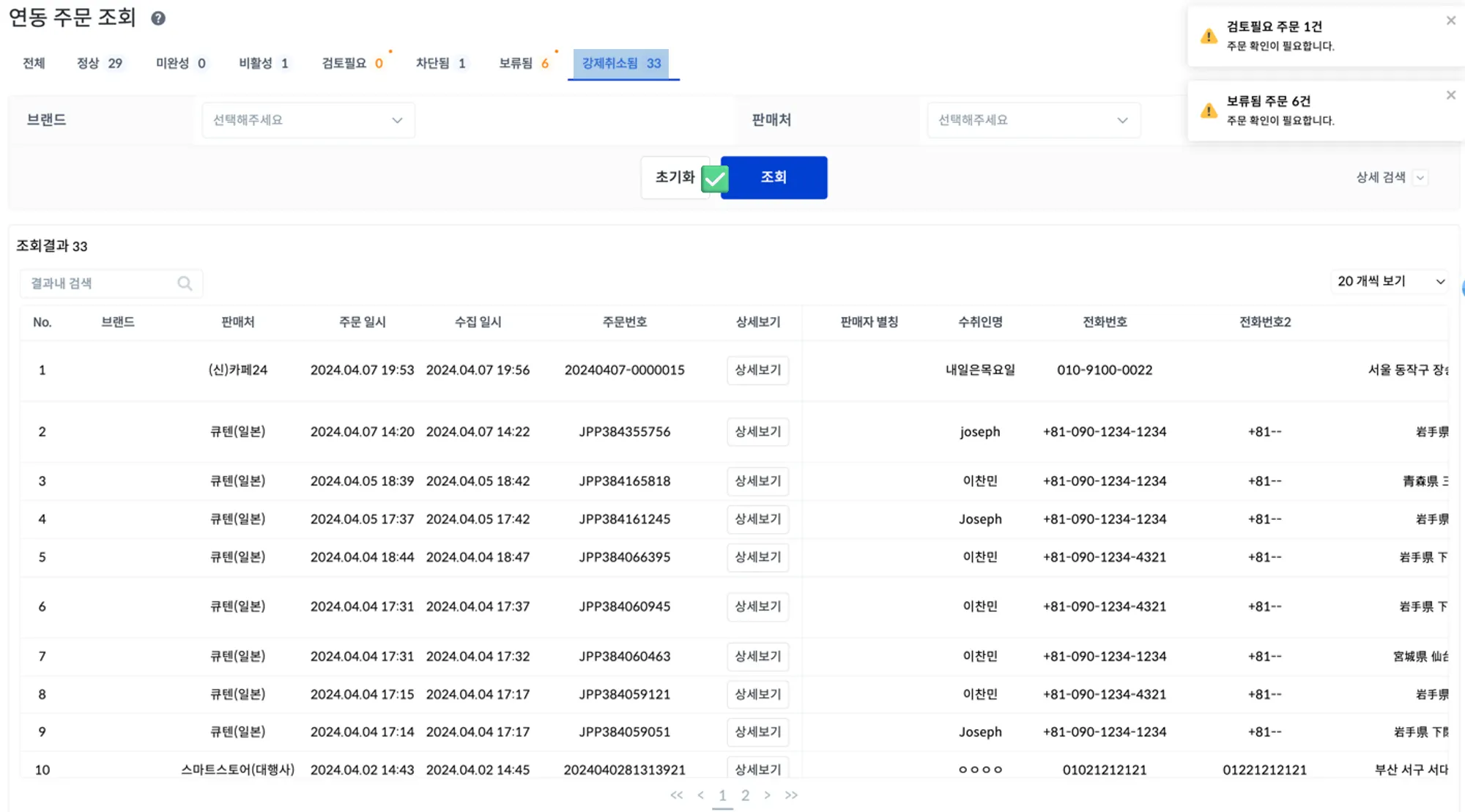Click the search magnifier icon in results
Image resolution: width=1465 pixels, height=812 pixels.
coord(185,283)
